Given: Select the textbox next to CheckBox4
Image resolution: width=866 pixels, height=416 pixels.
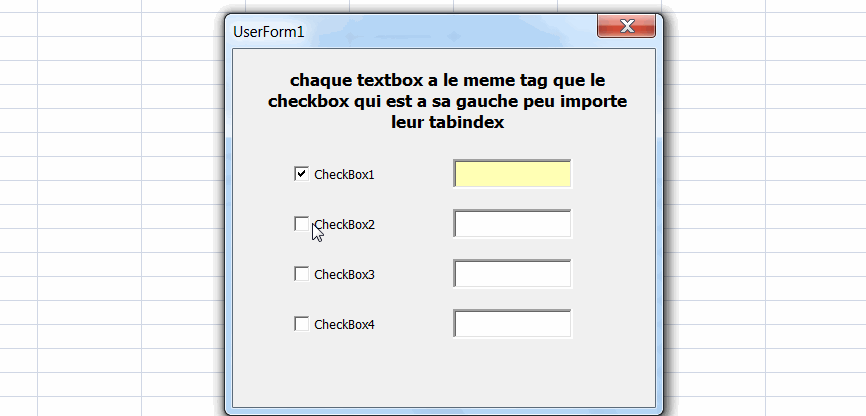Looking at the screenshot, I should pos(512,324).
